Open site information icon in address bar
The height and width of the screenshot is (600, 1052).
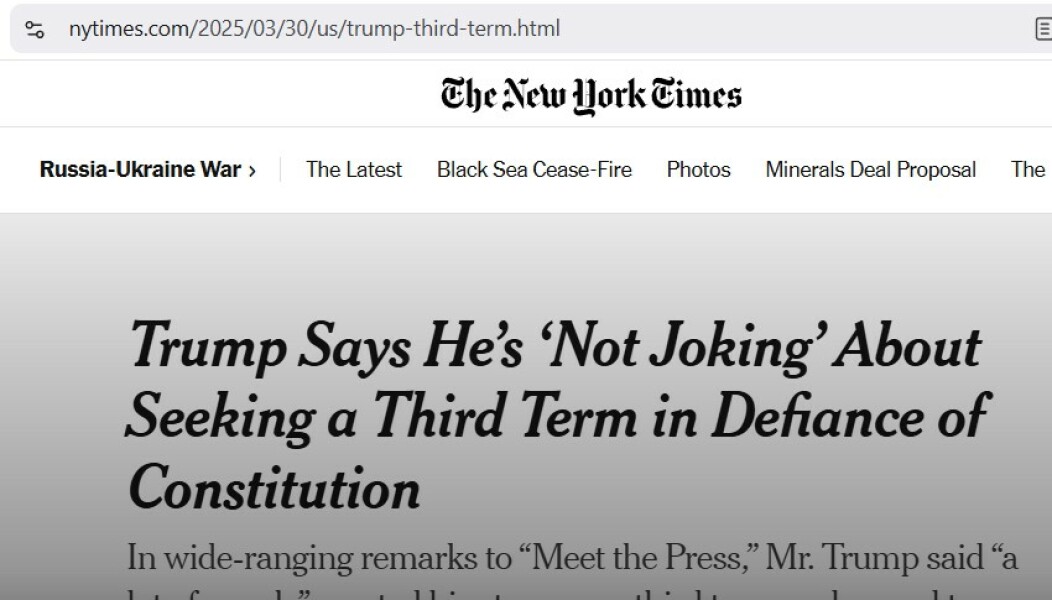pos(34,29)
